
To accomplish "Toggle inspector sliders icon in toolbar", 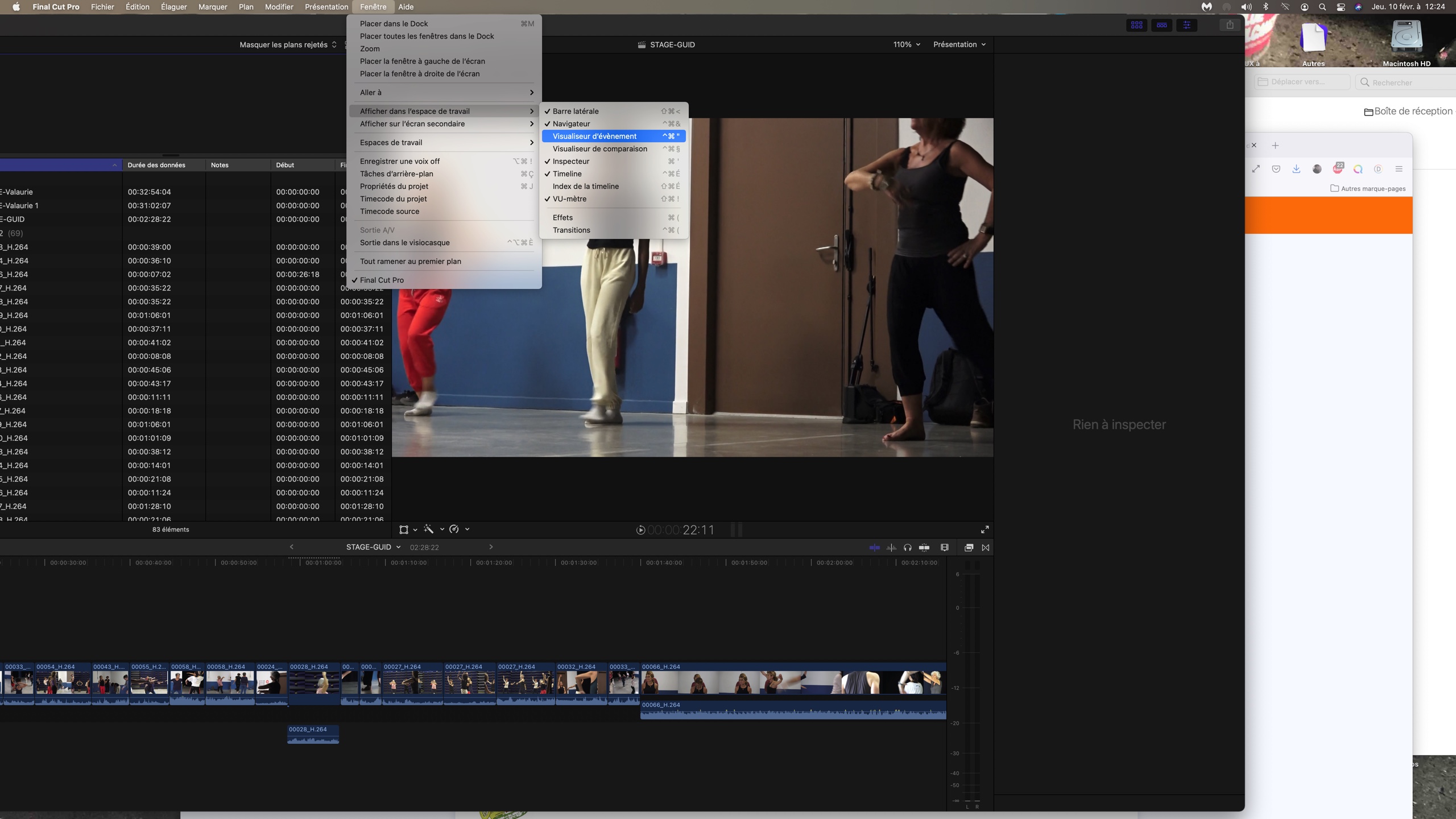I will coord(1187,25).
